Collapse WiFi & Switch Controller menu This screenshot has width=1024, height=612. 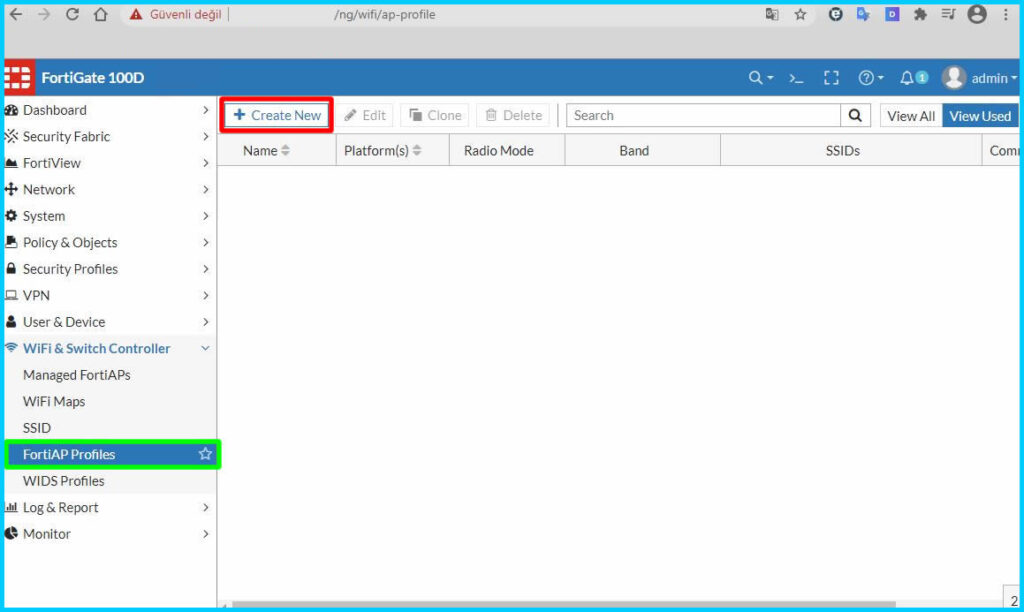point(110,348)
